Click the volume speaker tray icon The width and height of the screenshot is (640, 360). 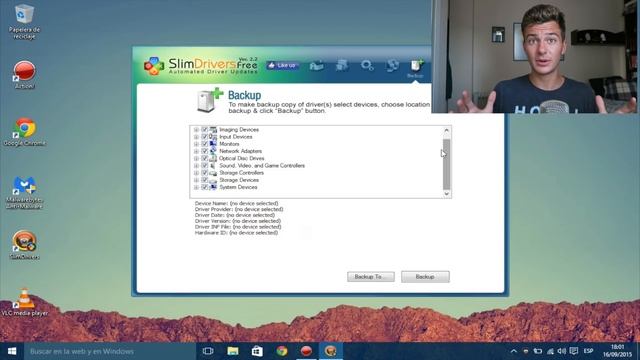562,351
